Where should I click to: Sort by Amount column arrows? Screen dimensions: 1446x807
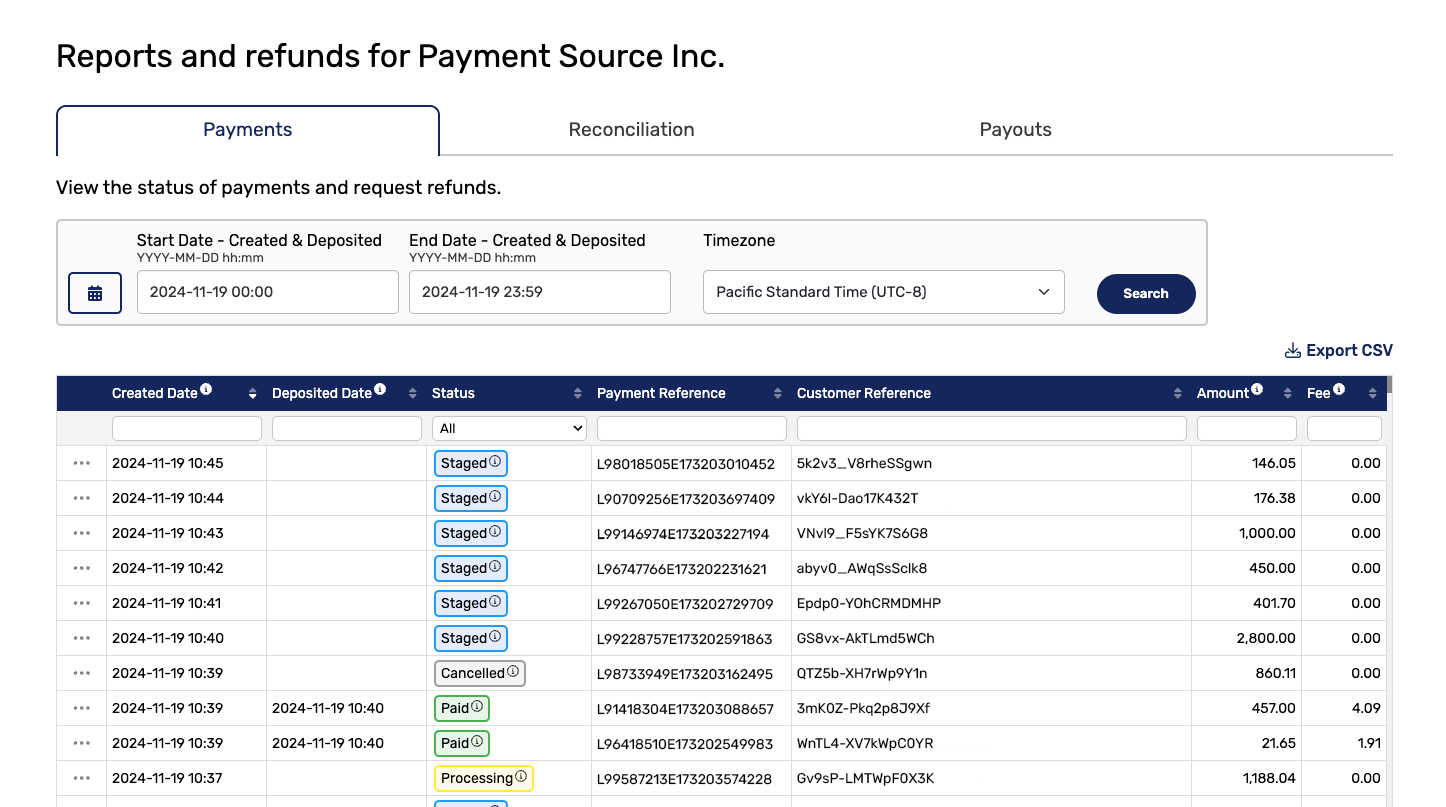click(1288, 394)
